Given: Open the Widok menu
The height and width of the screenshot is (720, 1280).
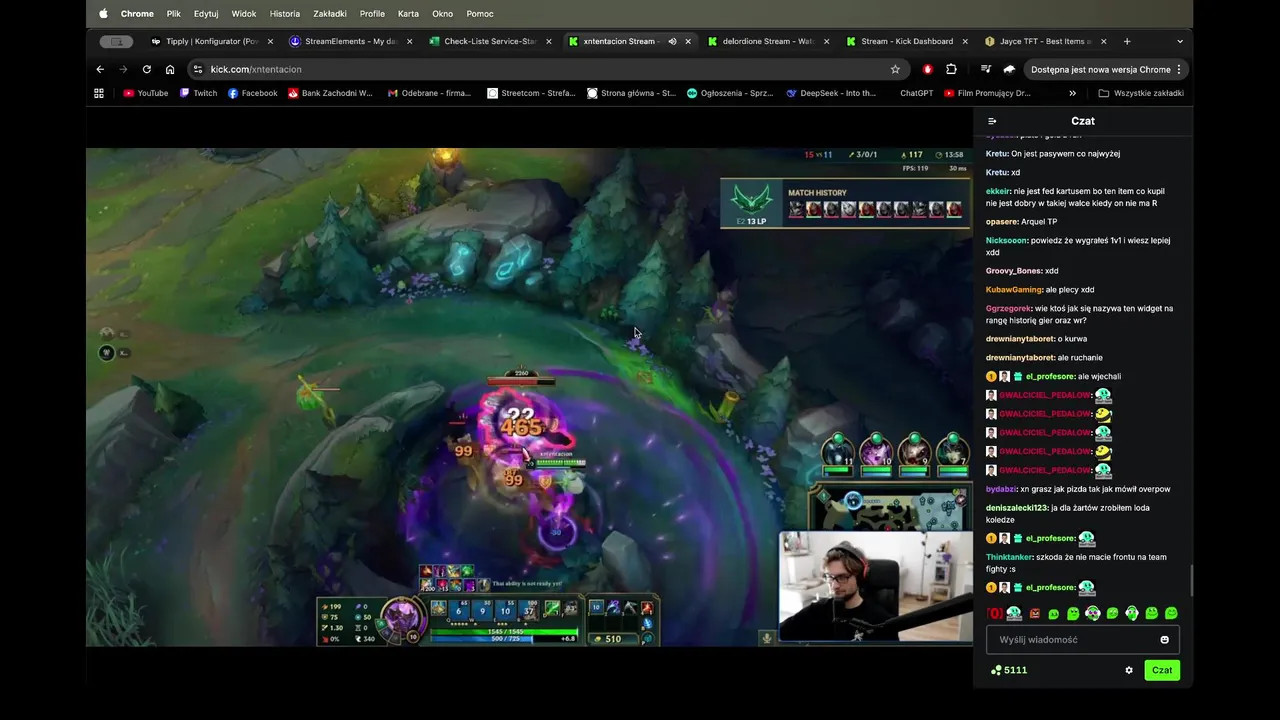Looking at the screenshot, I should point(244,14).
